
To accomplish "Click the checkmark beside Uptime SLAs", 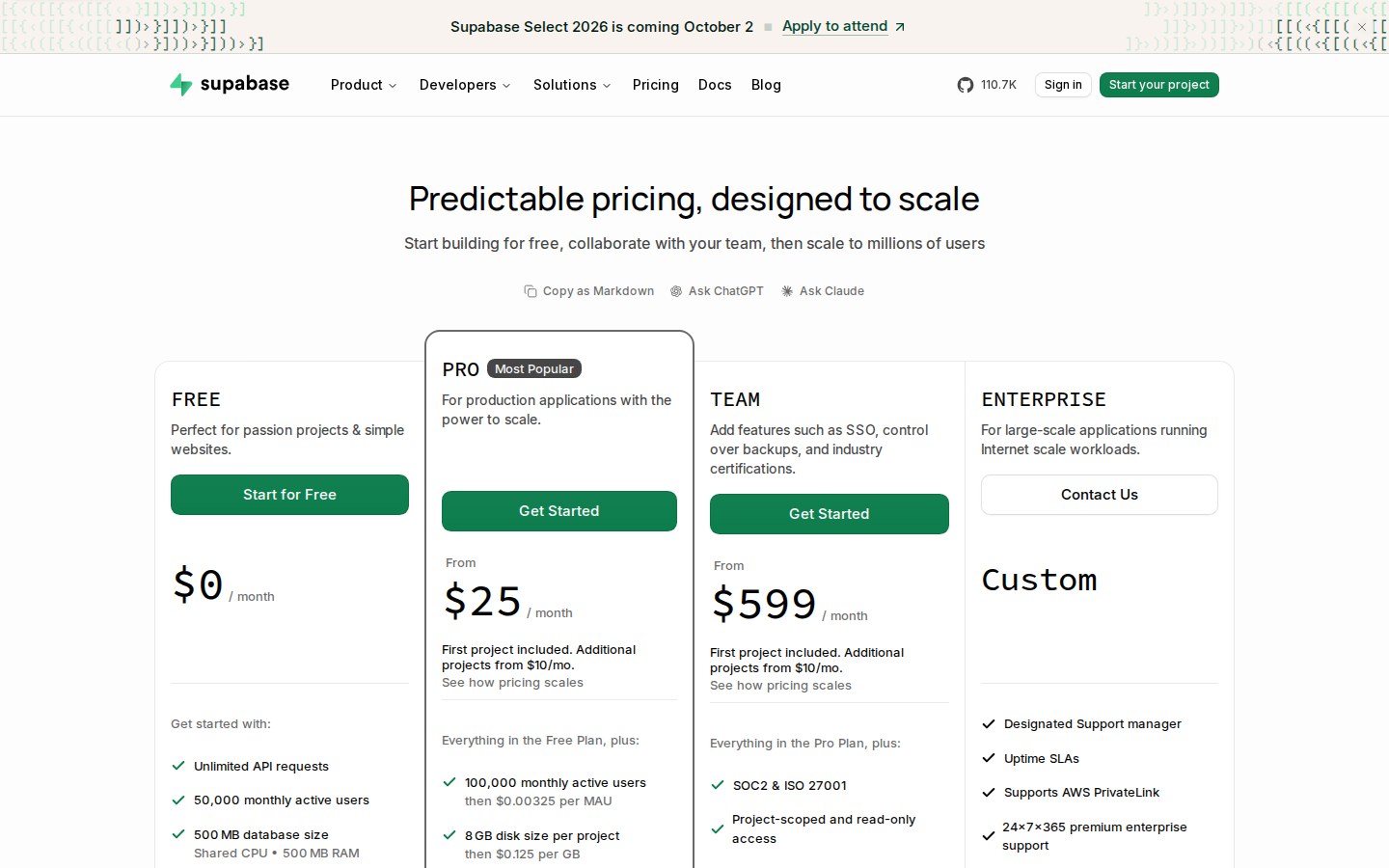I will [989, 758].
